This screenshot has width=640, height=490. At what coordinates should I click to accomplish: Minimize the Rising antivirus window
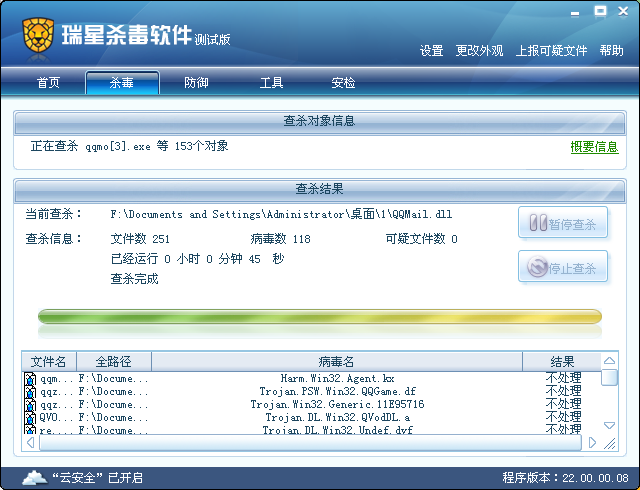[575, 13]
